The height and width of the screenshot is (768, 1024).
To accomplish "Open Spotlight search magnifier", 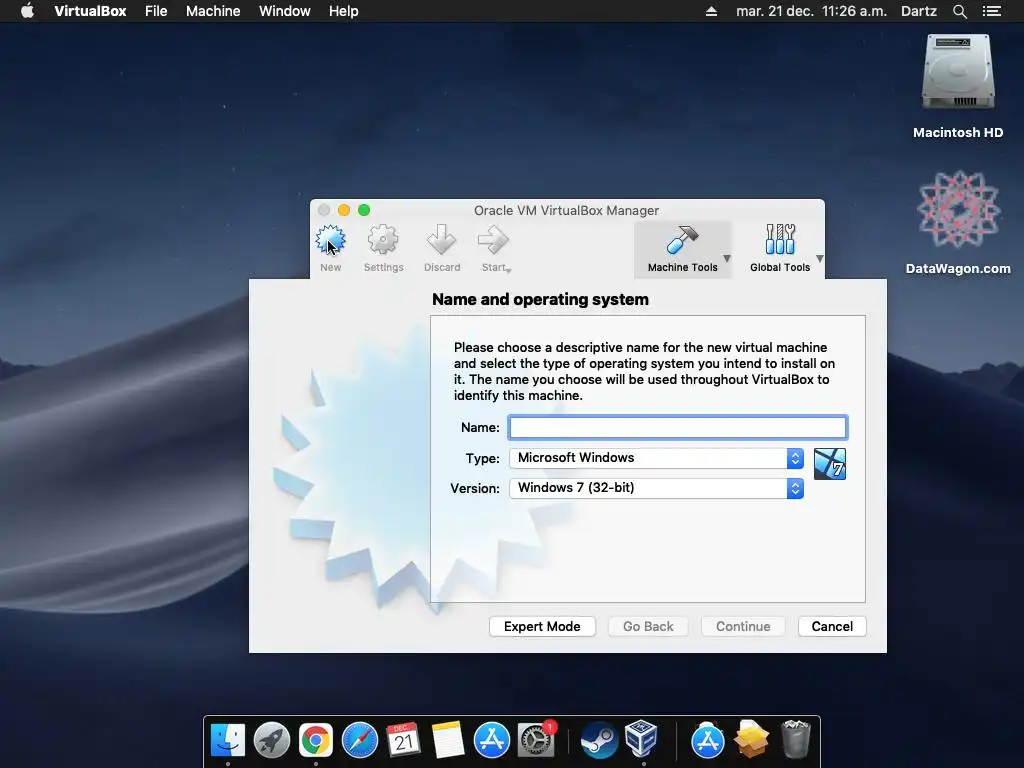I will 959,11.
